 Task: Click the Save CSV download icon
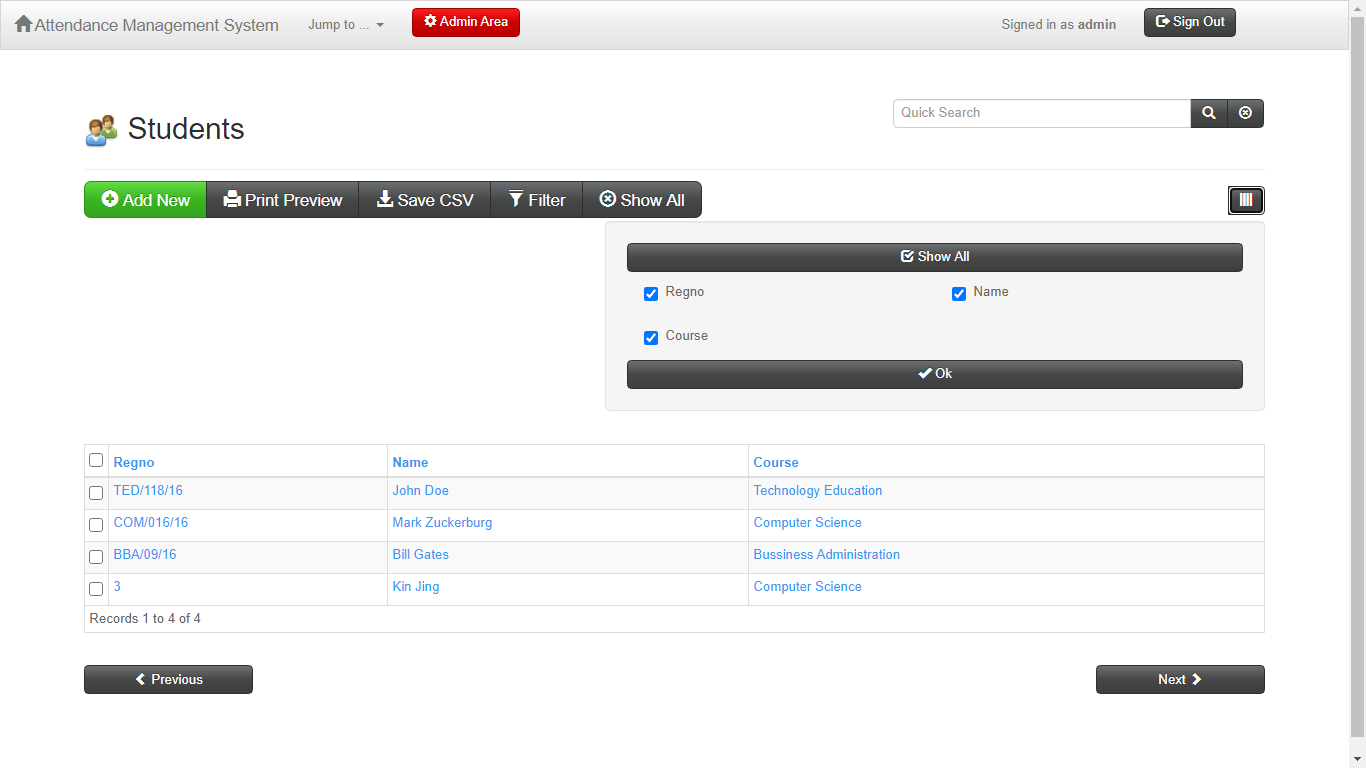[385, 199]
